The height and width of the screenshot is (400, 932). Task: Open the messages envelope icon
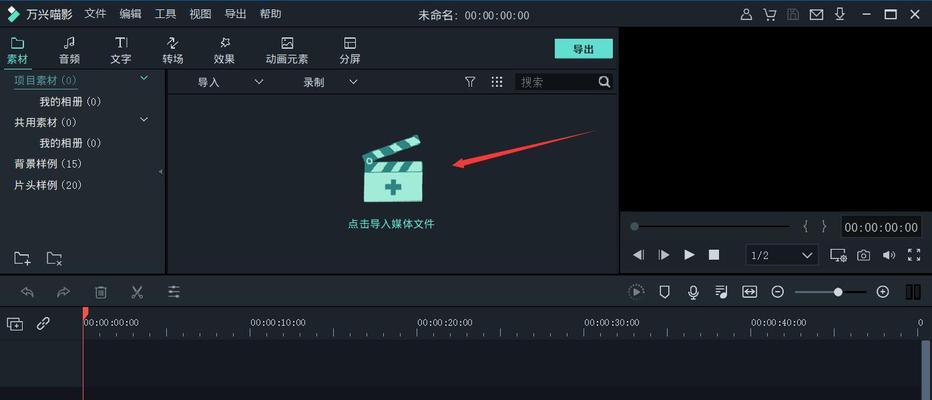point(817,15)
